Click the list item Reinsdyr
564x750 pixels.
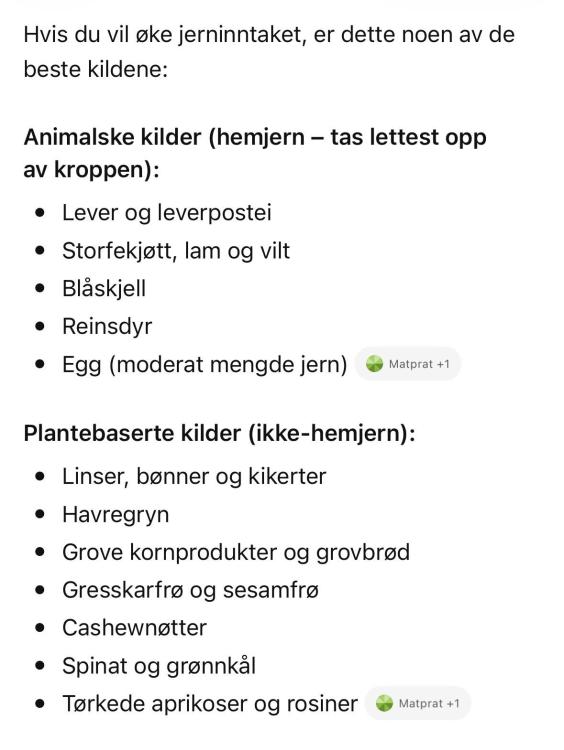(107, 326)
